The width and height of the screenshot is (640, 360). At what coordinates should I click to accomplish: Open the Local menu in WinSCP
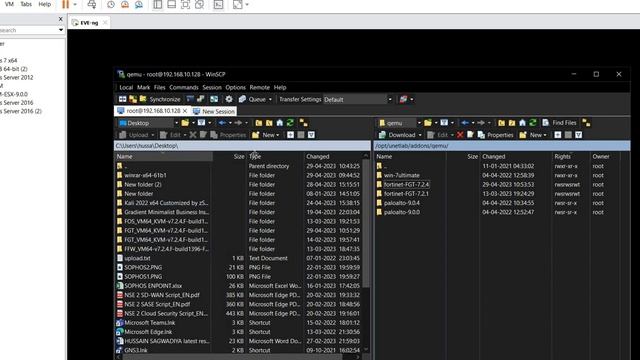[126, 87]
